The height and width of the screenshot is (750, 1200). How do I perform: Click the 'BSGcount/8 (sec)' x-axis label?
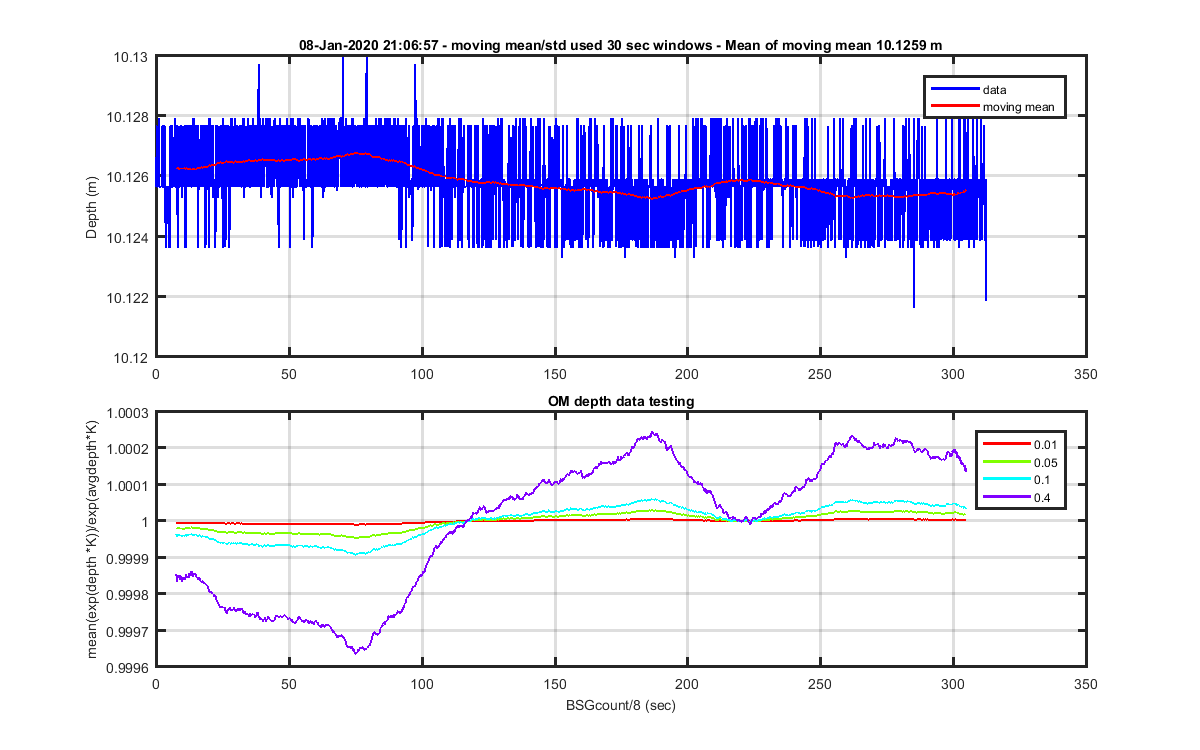(x=621, y=705)
